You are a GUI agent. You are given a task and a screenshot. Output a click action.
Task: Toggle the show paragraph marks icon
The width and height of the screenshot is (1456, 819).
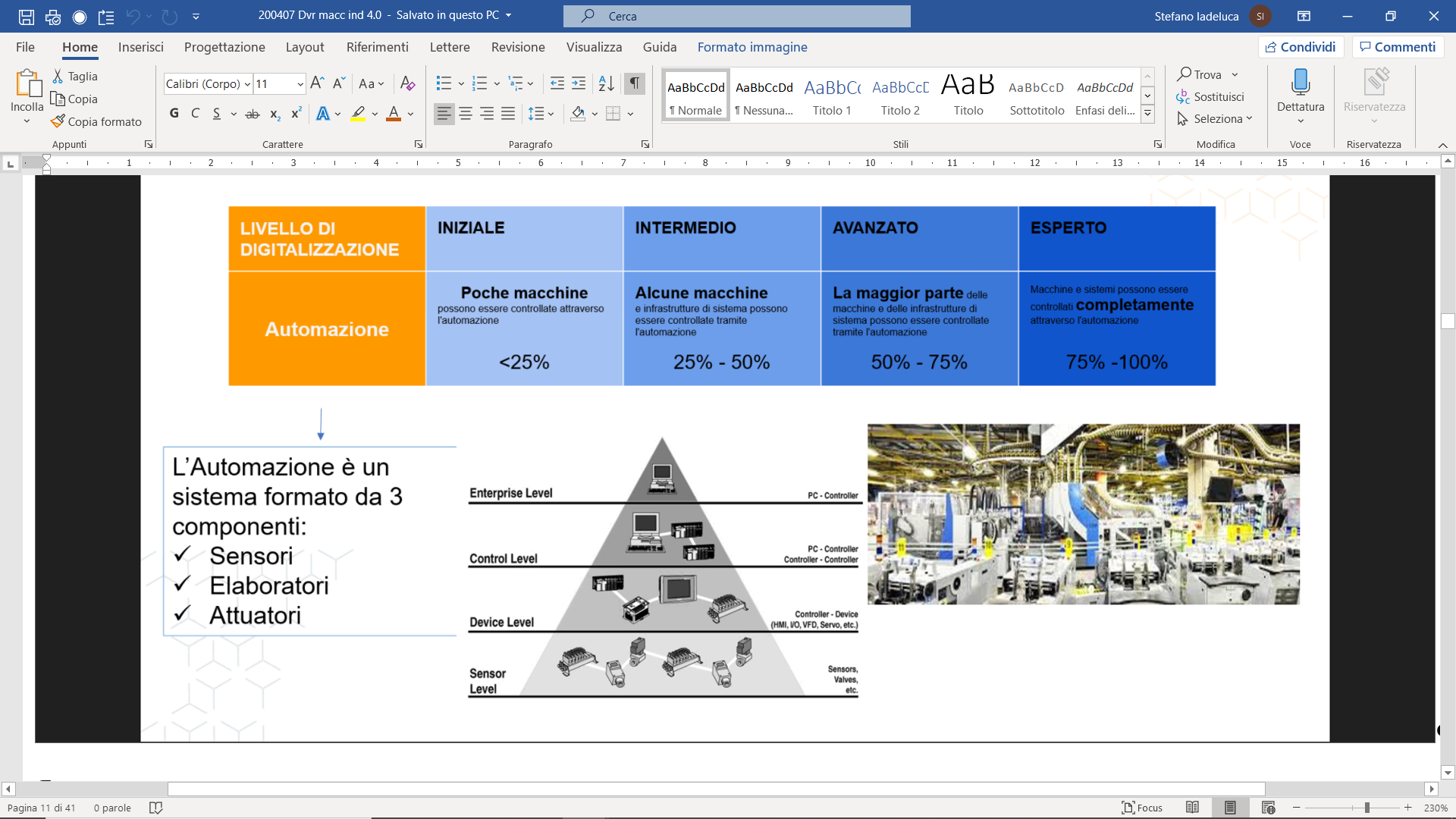(x=634, y=83)
